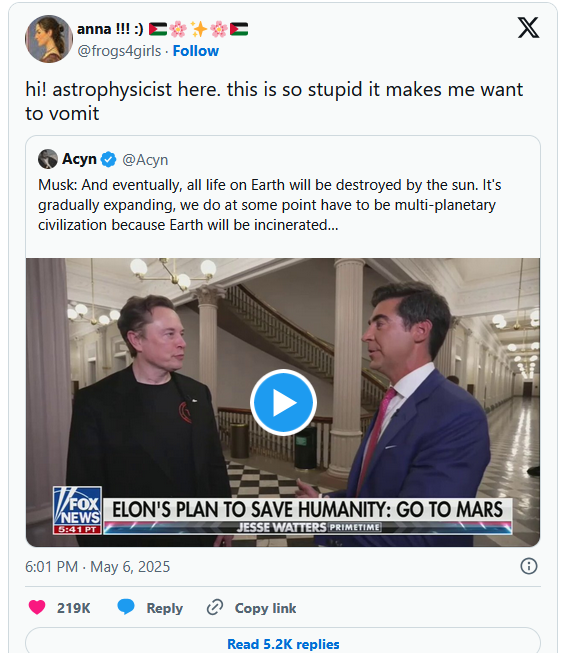Screen dimensions: 563x653
Task: Open the Acyn display name
Action: point(79,159)
